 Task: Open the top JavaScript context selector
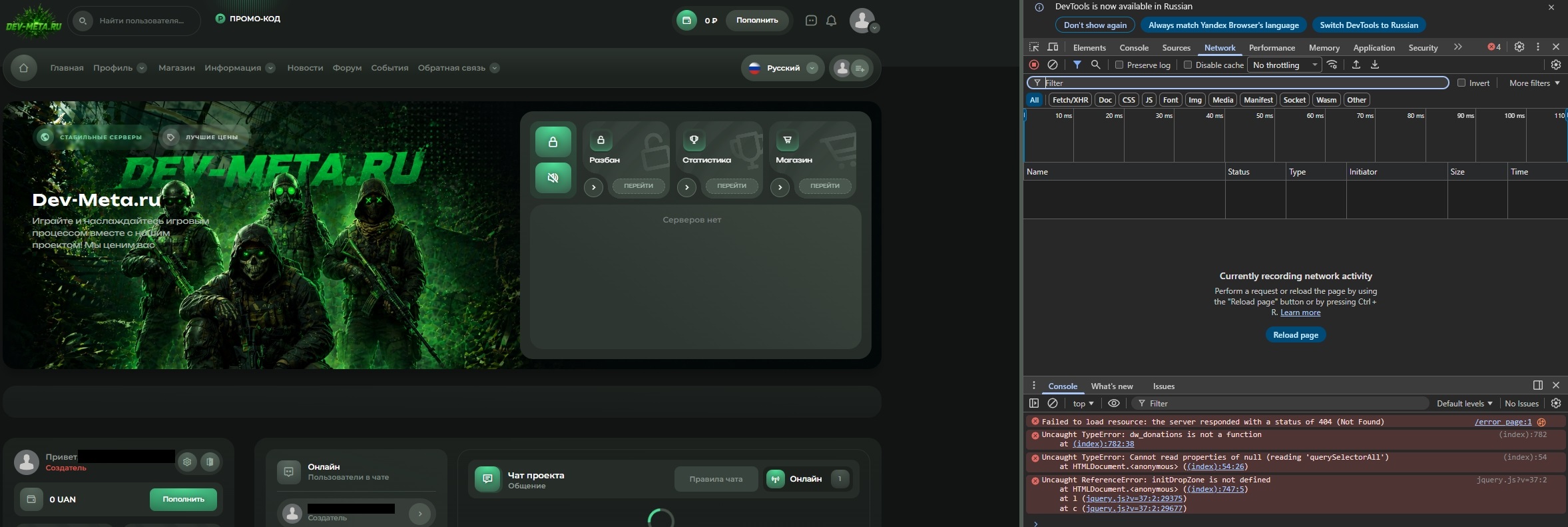(1083, 403)
